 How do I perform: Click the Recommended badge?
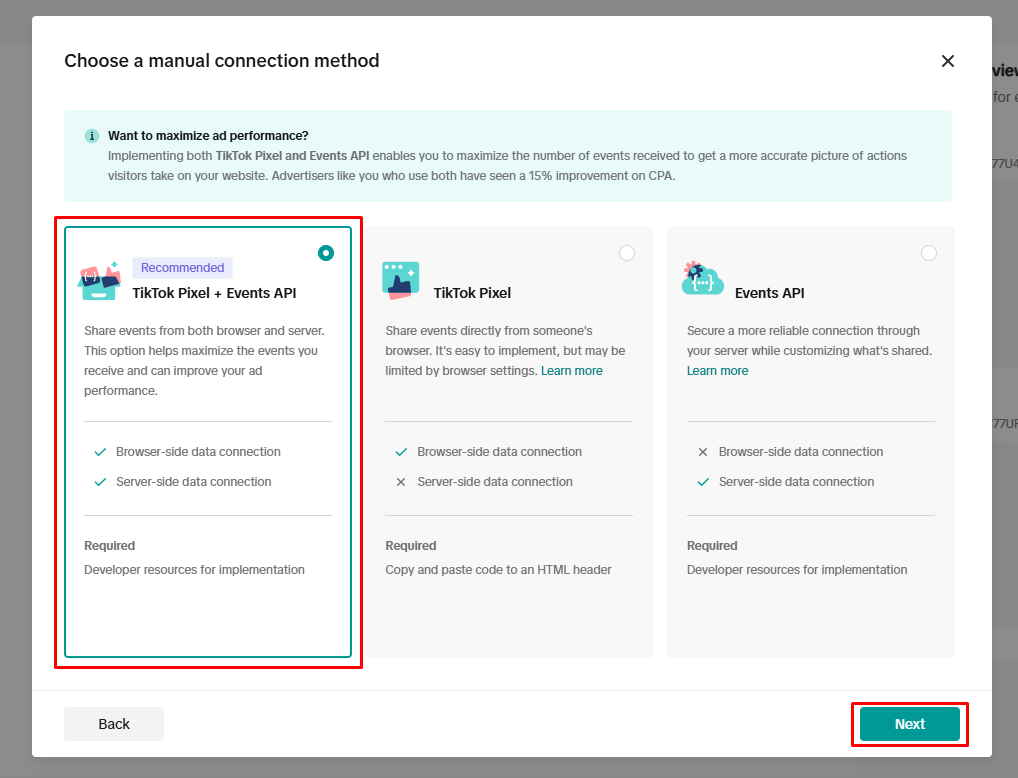[x=182, y=268]
